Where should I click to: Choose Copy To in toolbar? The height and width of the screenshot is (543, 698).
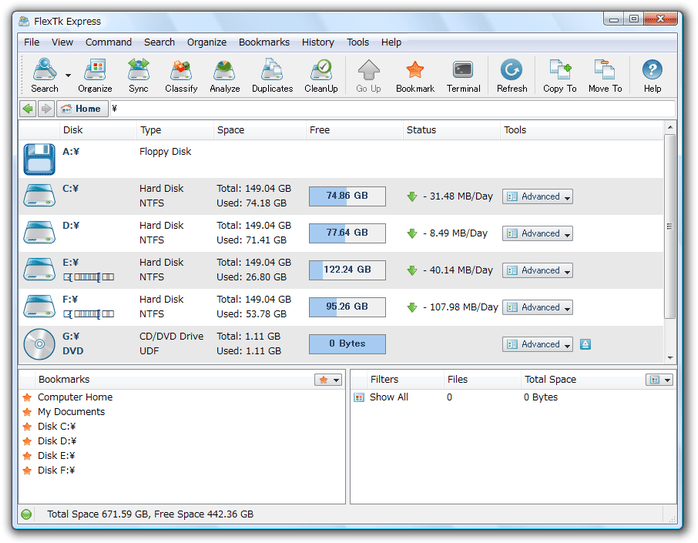click(x=560, y=76)
